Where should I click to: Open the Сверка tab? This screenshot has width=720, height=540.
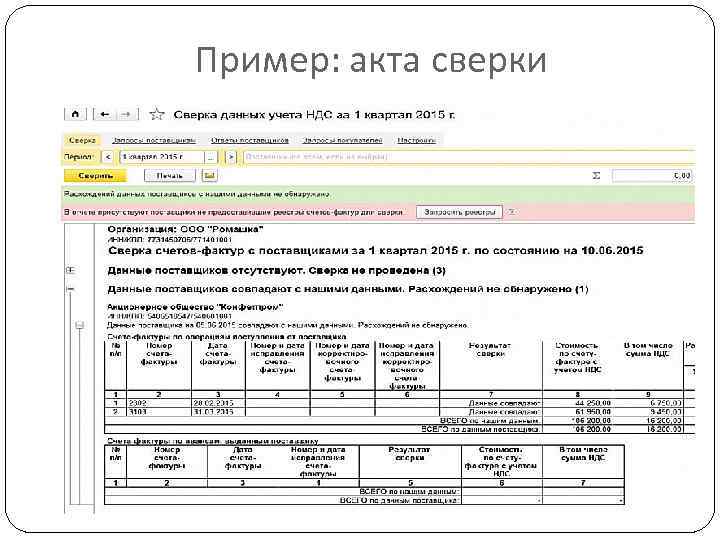point(82,140)
